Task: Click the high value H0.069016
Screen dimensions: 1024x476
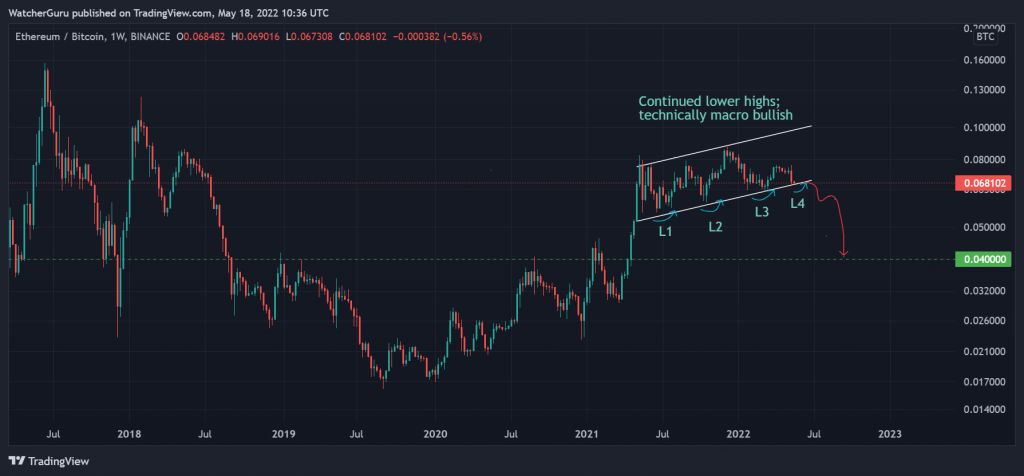Action: tap(255, 37)
